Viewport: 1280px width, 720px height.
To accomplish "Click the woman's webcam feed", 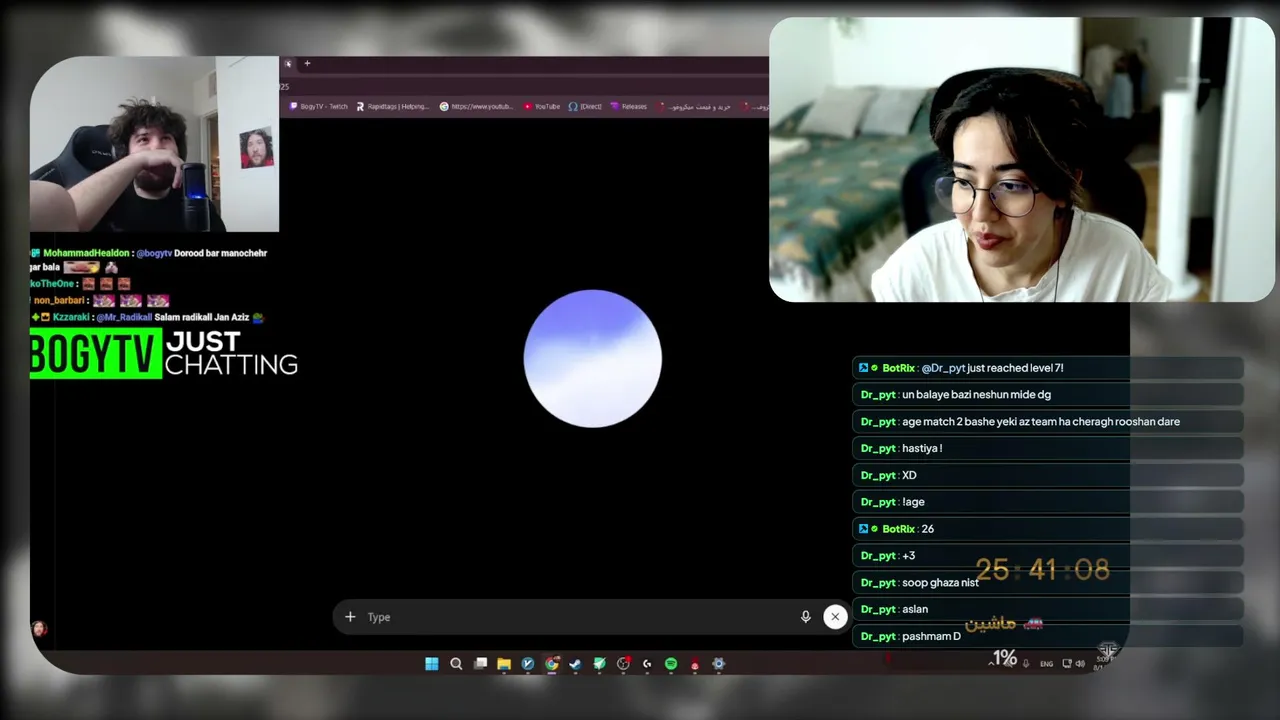I will tap(1022, 160).
